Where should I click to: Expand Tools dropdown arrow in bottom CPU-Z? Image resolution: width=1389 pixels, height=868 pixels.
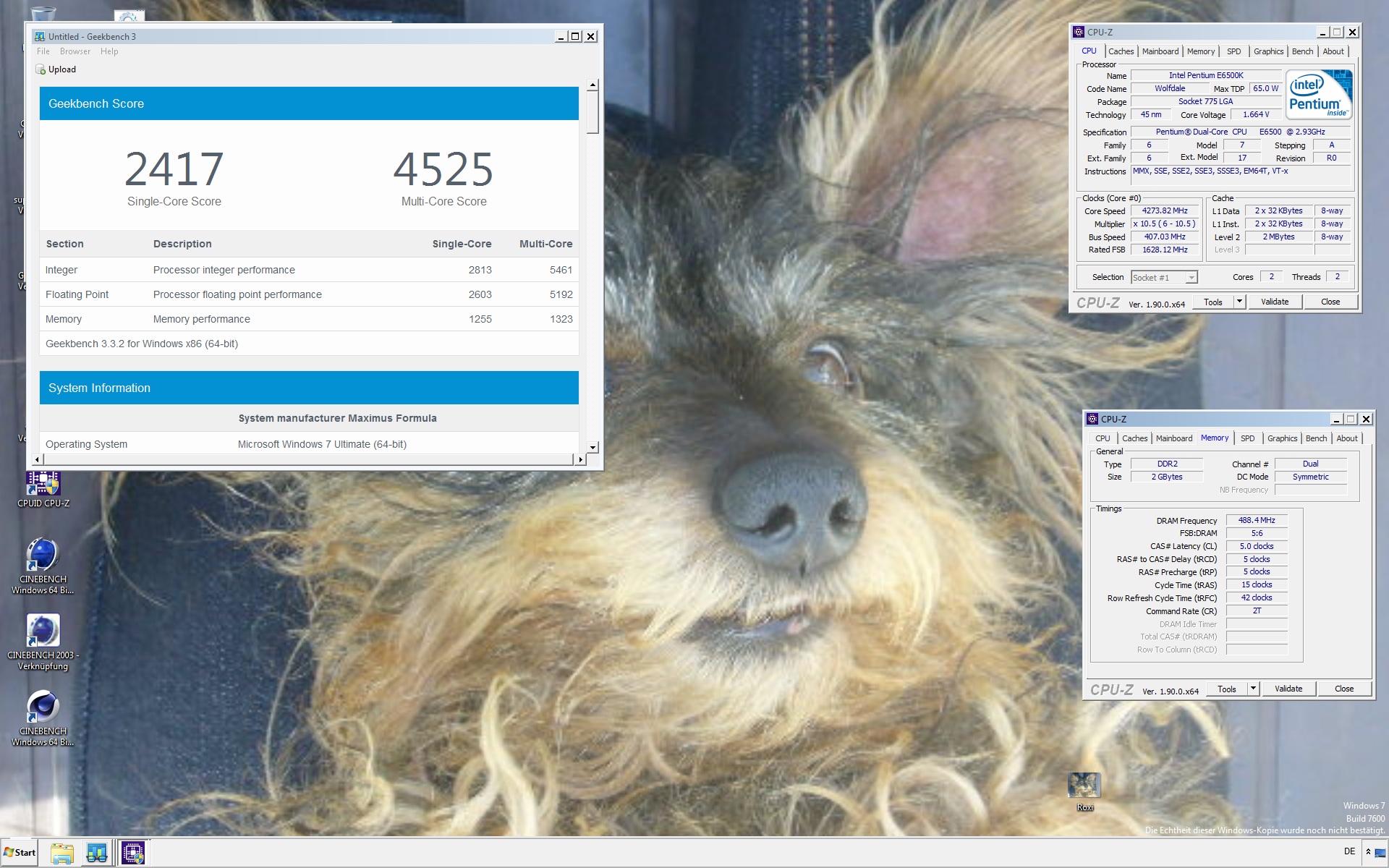click(1253, 689)
